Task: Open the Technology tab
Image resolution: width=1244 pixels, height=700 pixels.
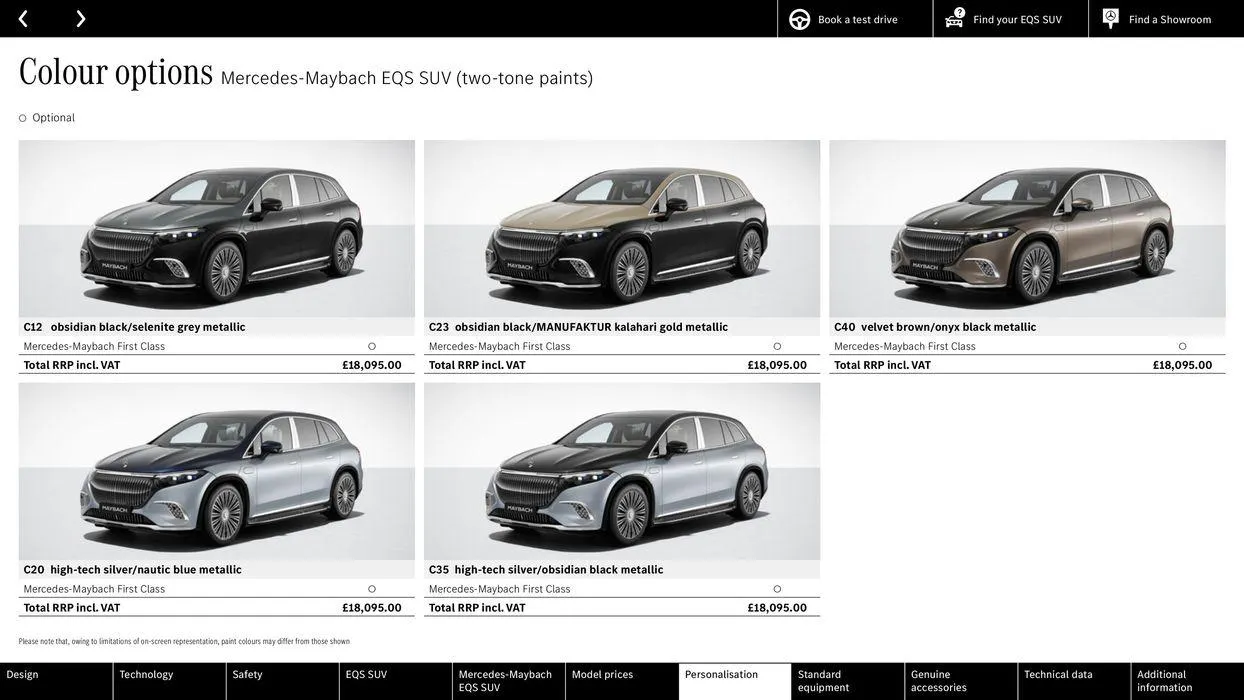Action: click(169, 681)
